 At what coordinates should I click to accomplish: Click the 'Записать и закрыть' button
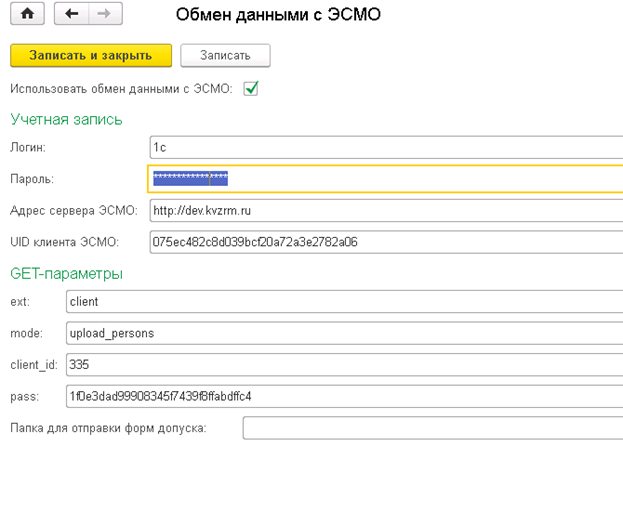[91, 55]
